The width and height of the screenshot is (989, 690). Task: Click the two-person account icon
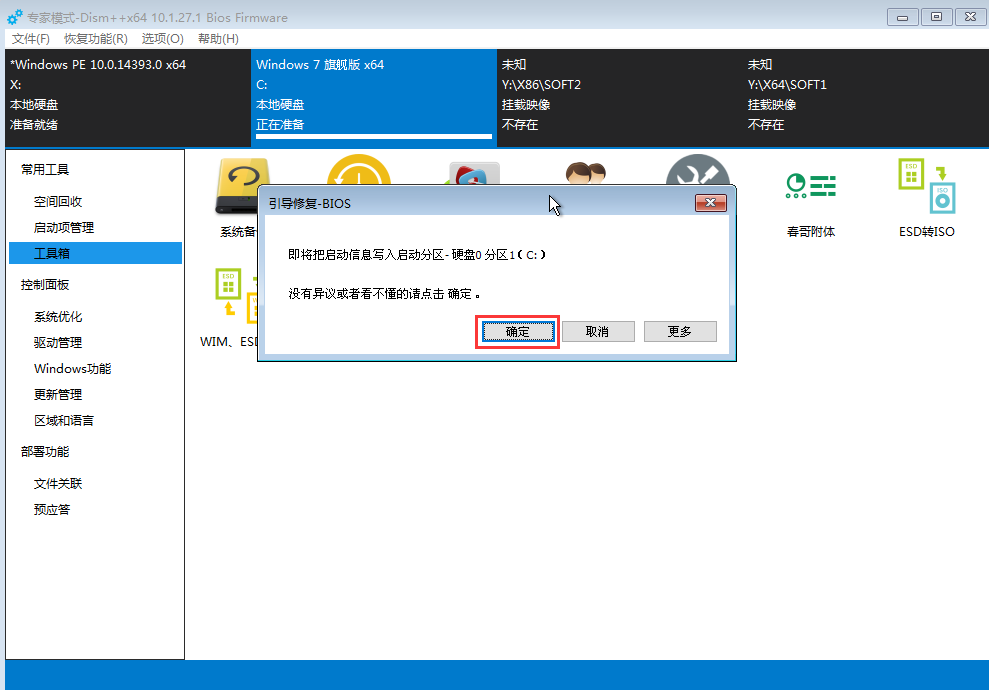click(x=585, y=170)
